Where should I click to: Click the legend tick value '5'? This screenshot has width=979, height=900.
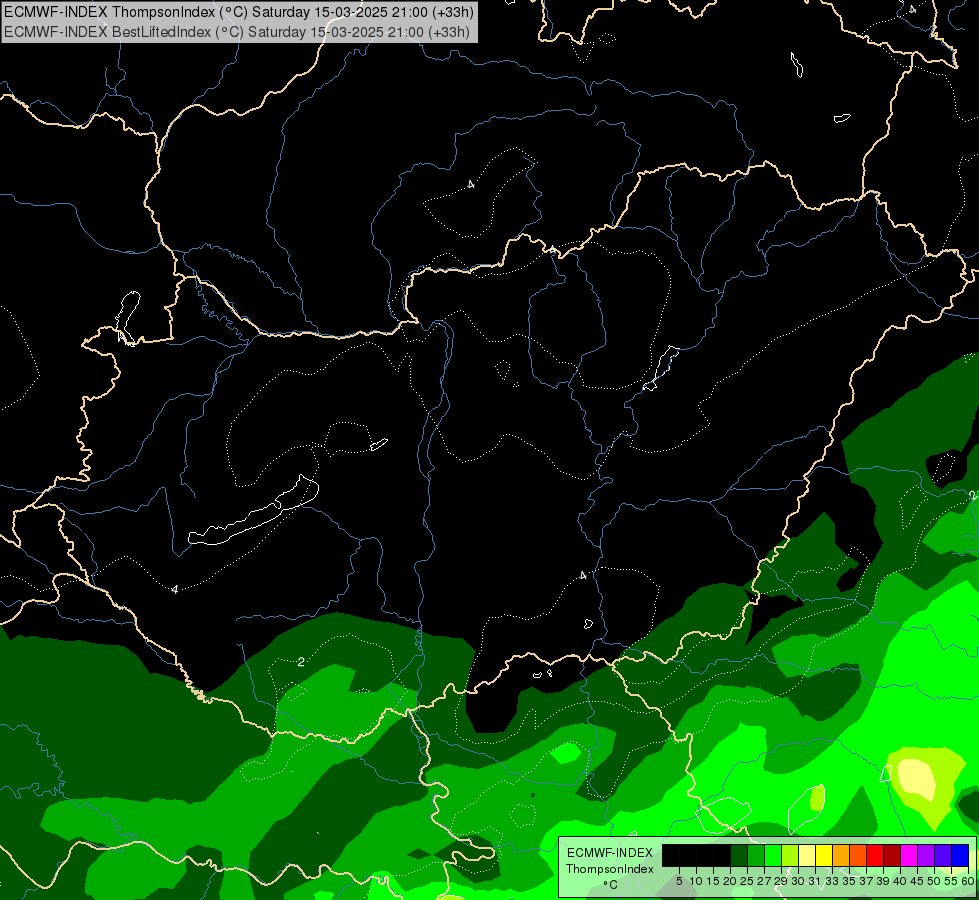click(679, 881)
